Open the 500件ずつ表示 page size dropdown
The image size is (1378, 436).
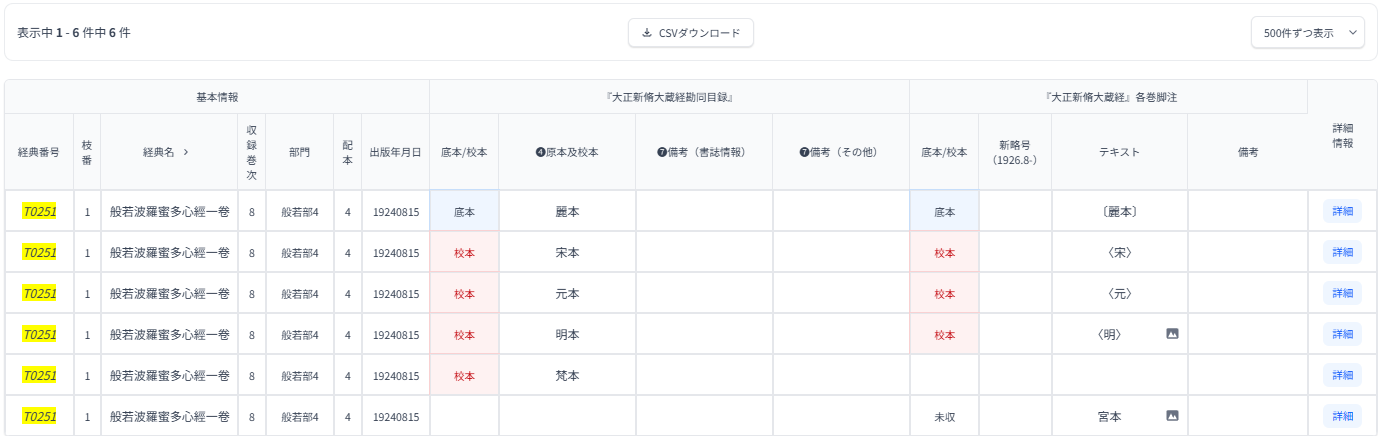pos(1307,33)
